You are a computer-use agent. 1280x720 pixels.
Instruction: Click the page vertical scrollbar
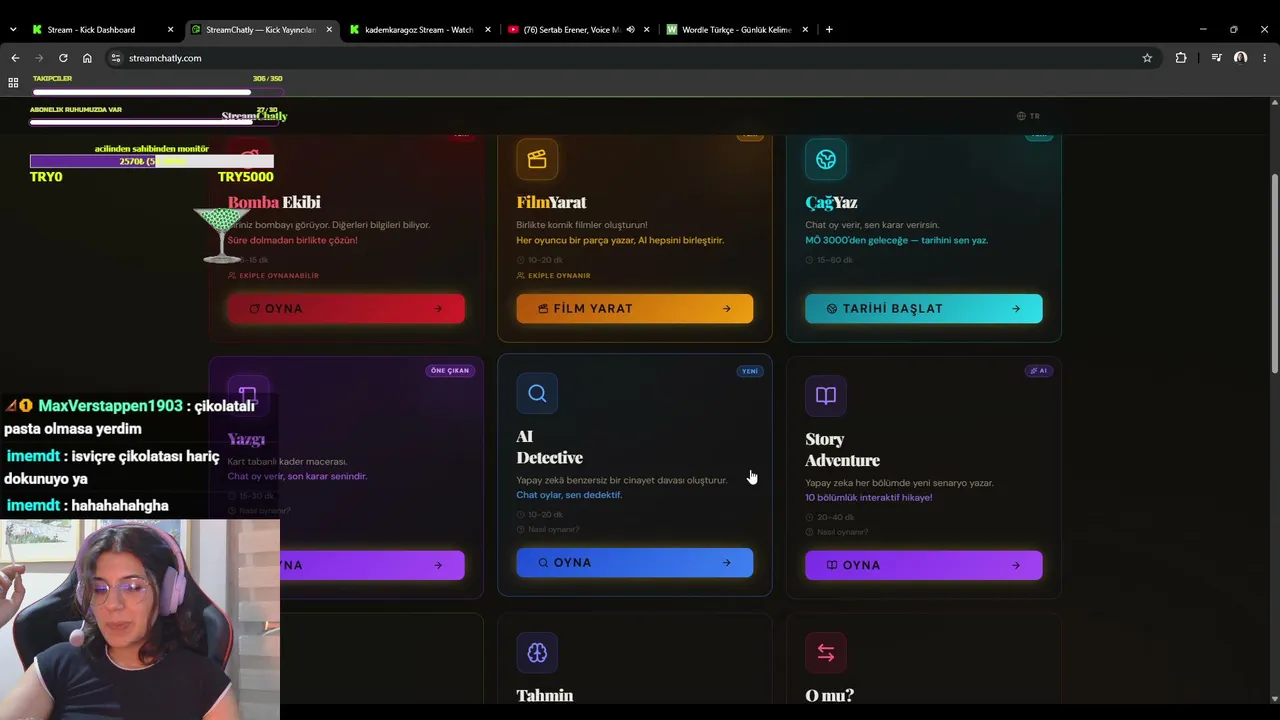pyautogui.click(x=1274, y=274)
